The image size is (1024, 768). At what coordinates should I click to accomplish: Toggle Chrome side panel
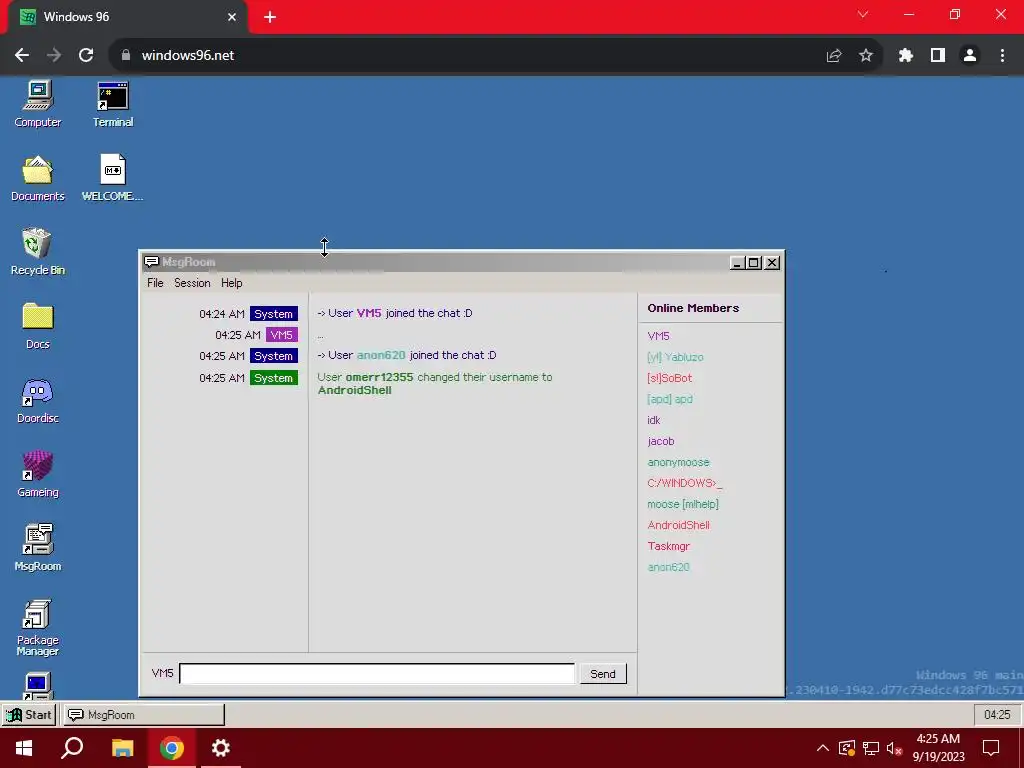click(x=938, y=56)
